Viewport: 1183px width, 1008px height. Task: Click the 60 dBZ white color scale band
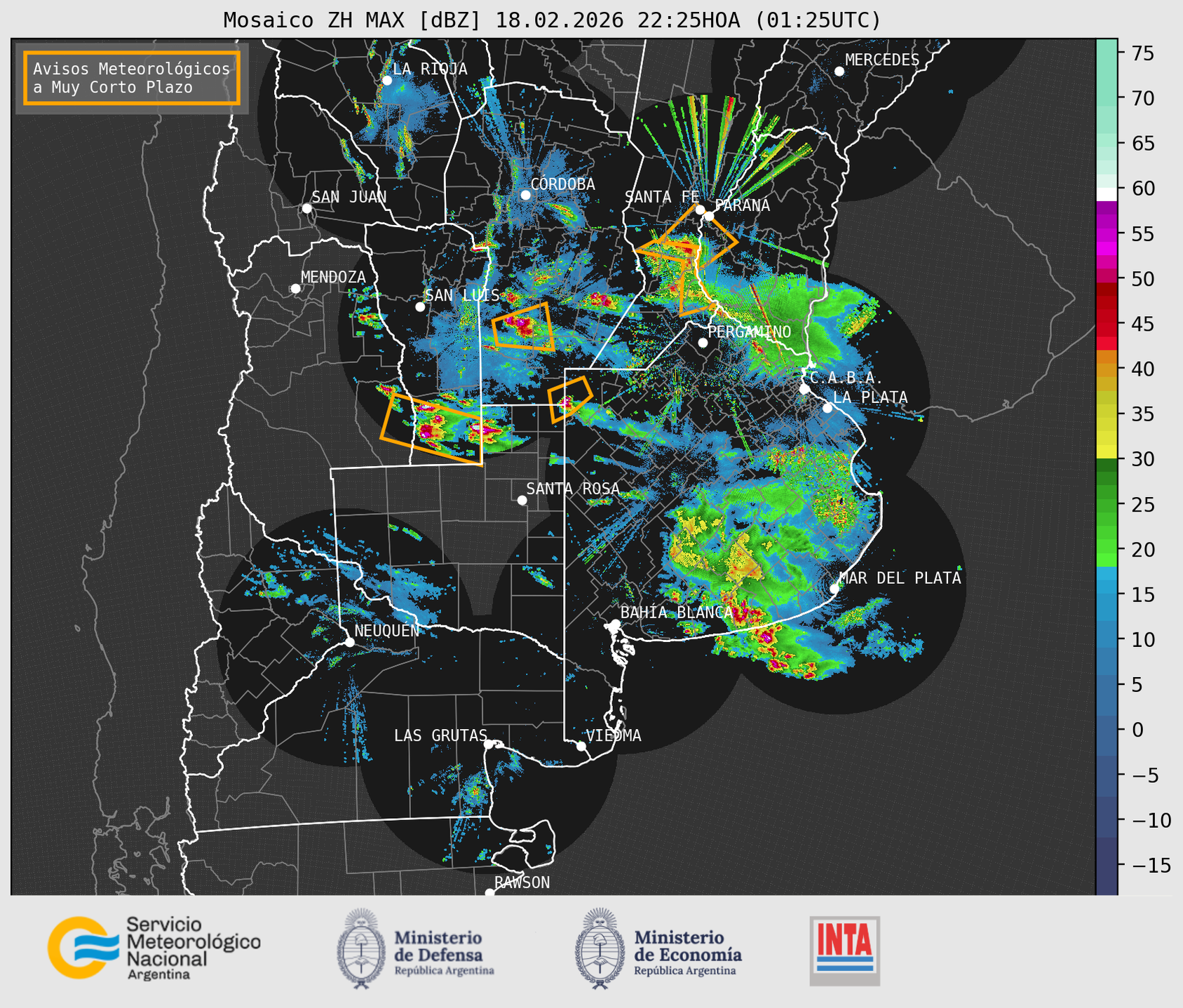[x=1107, y=194]
